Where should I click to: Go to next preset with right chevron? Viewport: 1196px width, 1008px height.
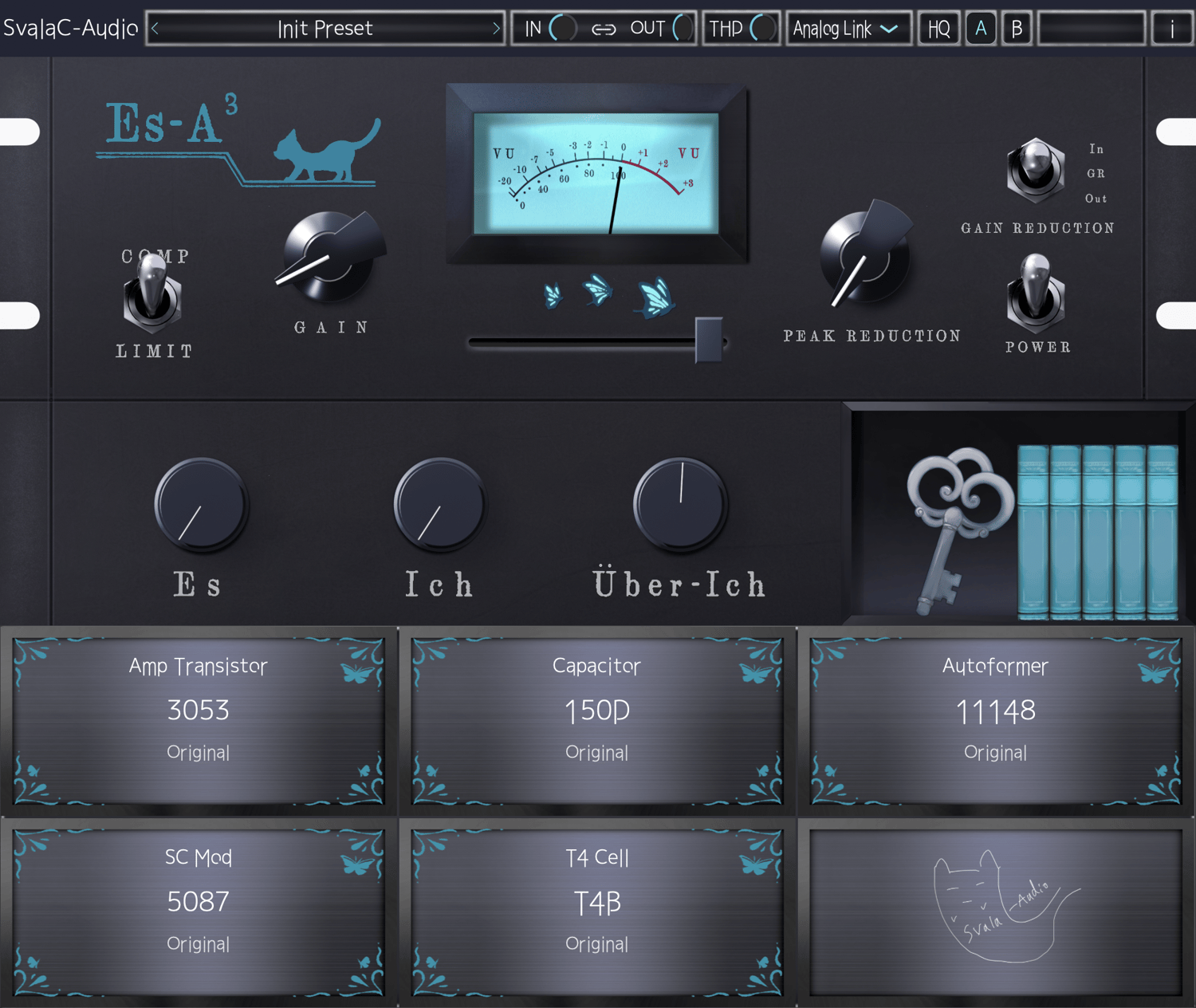(496, 29)
